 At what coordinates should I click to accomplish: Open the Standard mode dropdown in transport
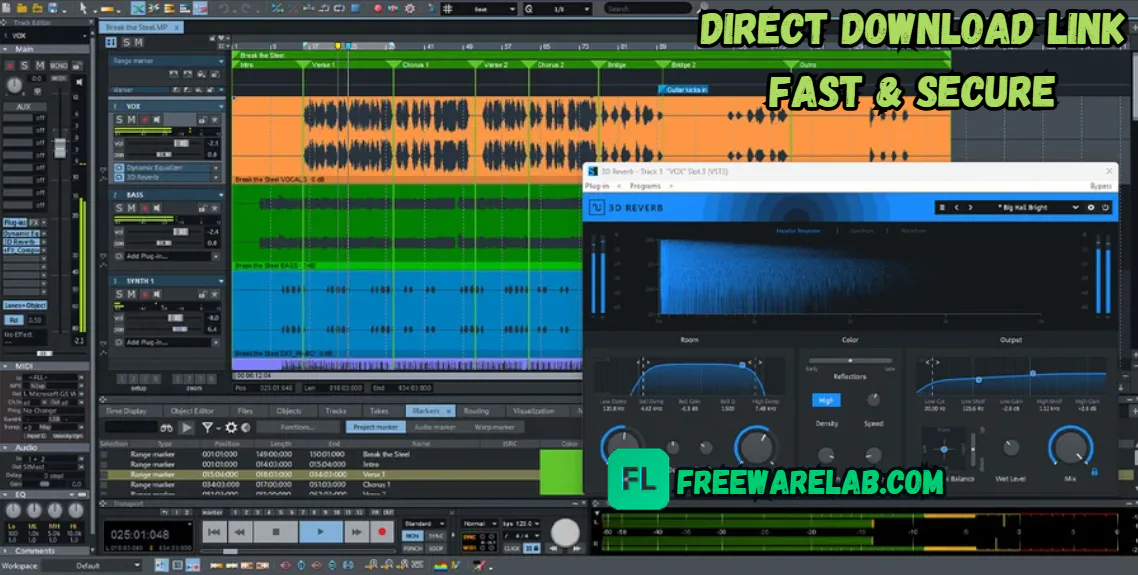(425, 523)
